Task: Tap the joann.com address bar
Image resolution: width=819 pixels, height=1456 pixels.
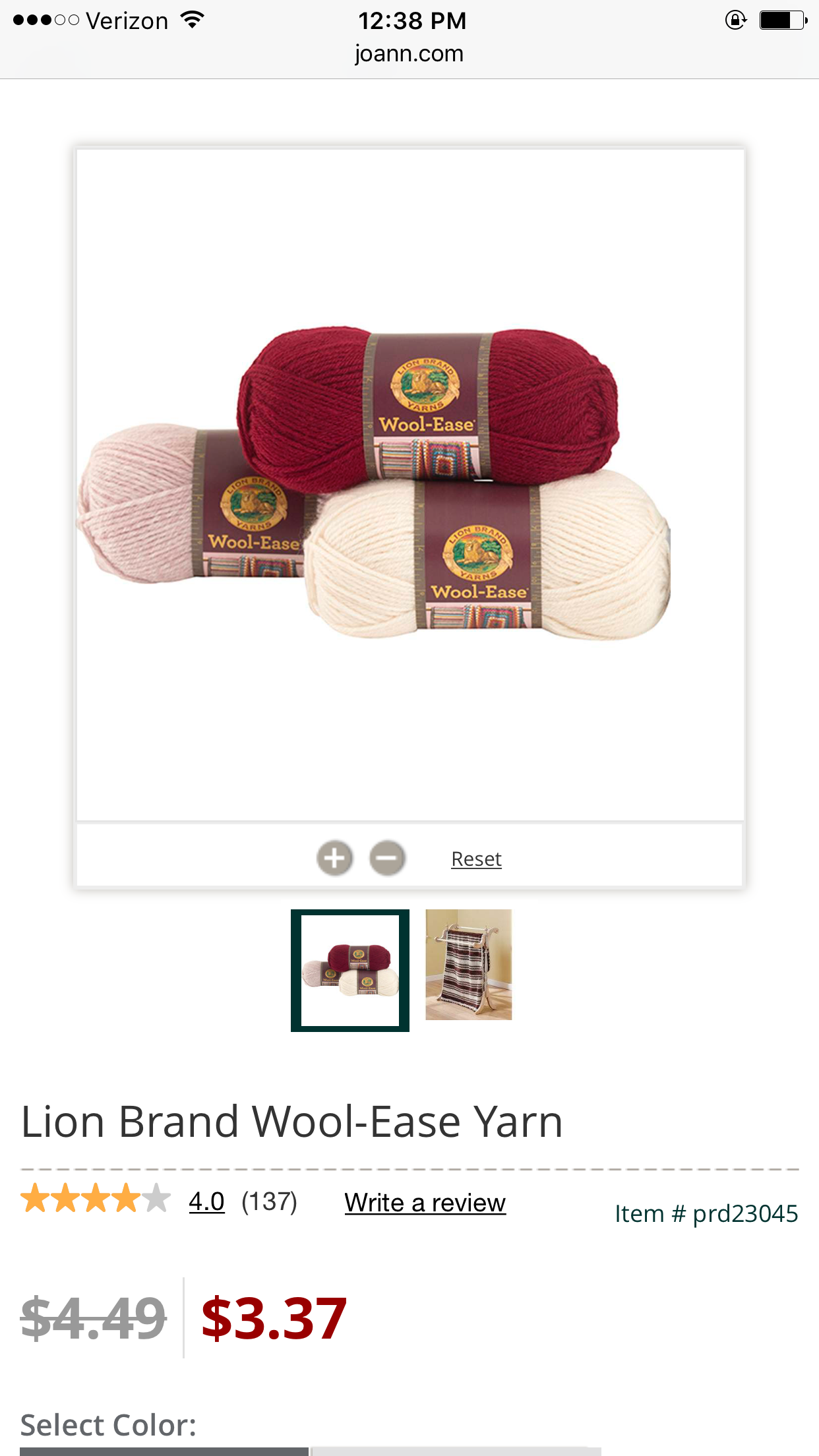Action: click(x=409, y=53)
